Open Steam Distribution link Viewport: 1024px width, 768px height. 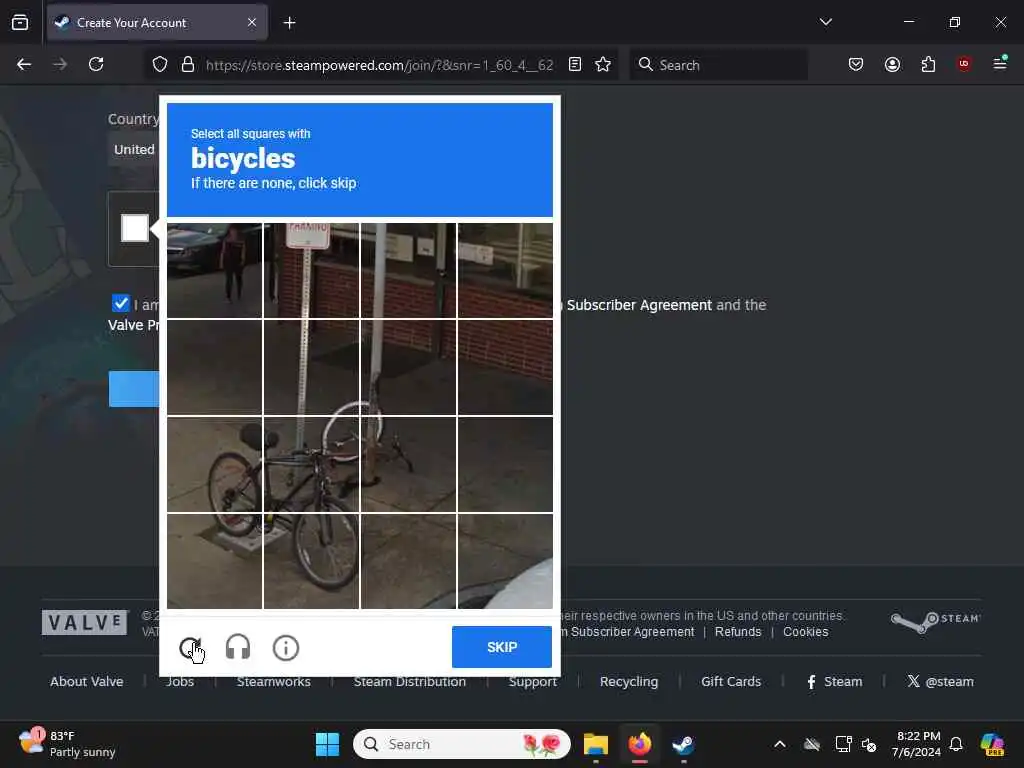[409, 681]
